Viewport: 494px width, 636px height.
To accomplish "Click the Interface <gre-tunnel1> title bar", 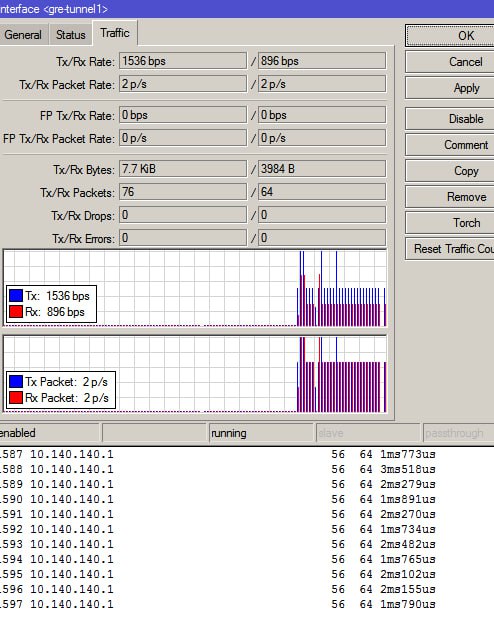I will point(247,9).
